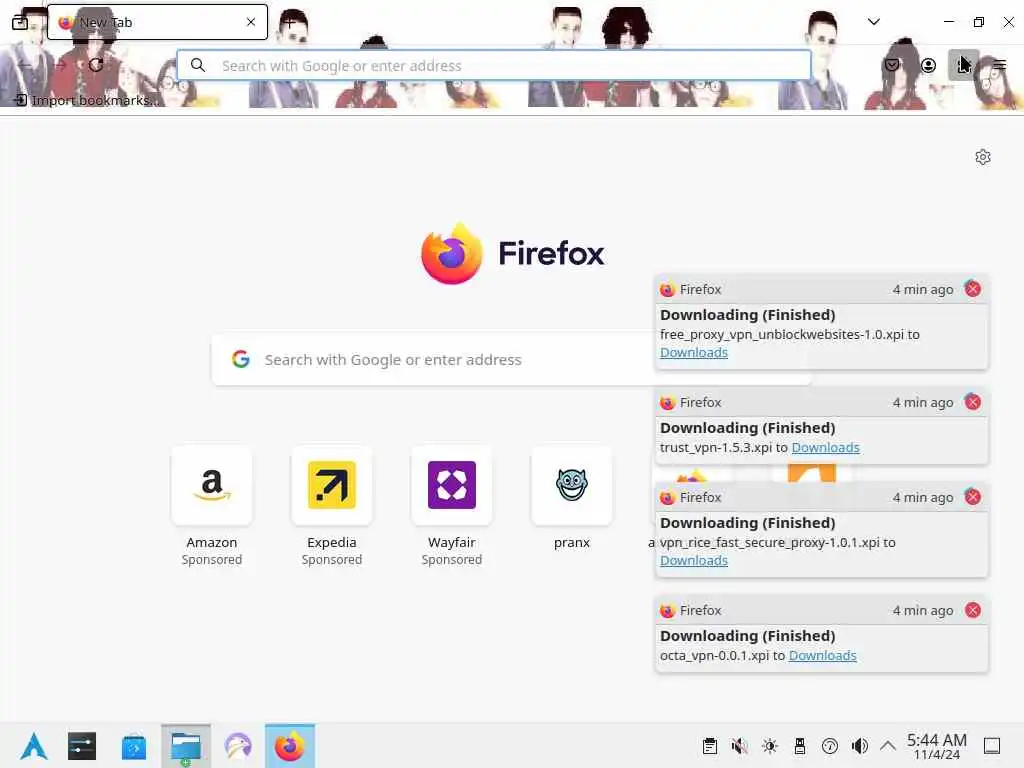The image size is (1024, 768).
Task: Open the clock showing 5:44 AM
Action: (x=937, y=746)
